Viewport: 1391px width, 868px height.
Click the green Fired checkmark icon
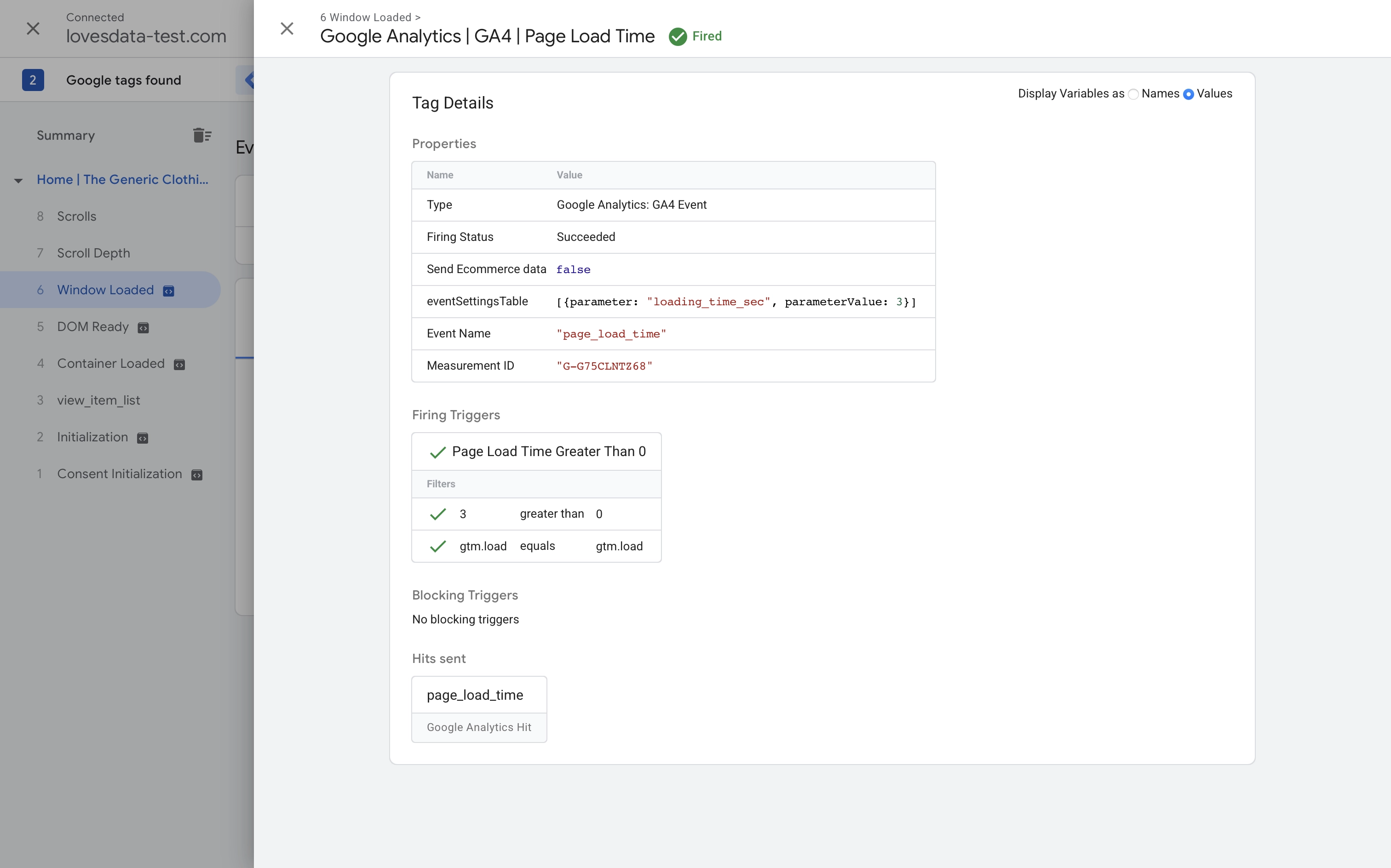pyautogui.click(x=678, y=36)
